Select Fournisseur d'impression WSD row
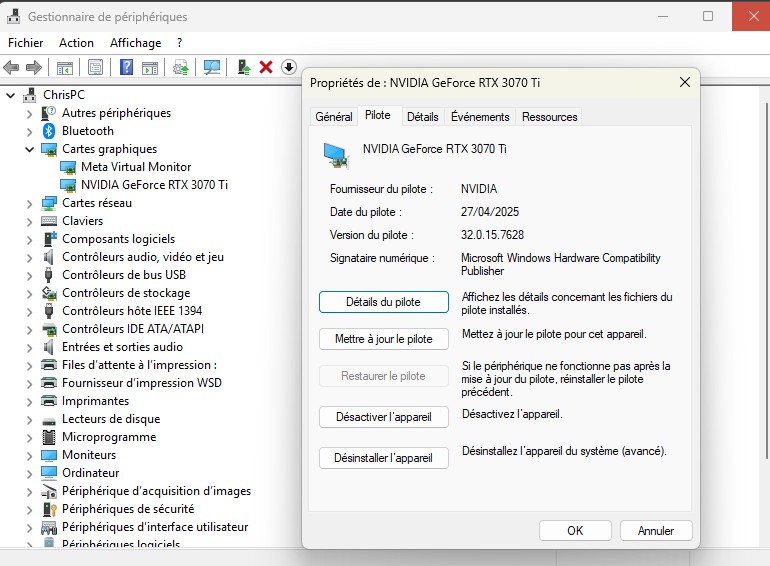This screenshot has height=566, width=770. click(x=141, y=383)
